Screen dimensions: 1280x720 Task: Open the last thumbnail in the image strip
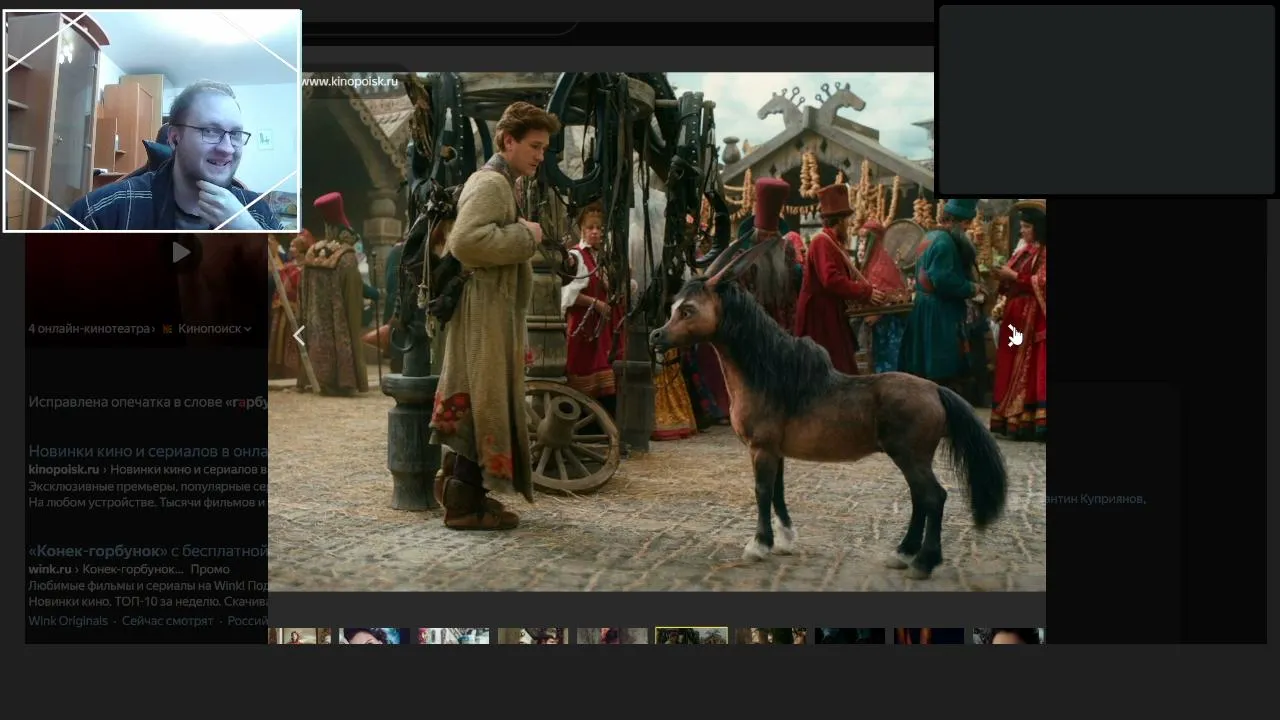click(1009, 636)
